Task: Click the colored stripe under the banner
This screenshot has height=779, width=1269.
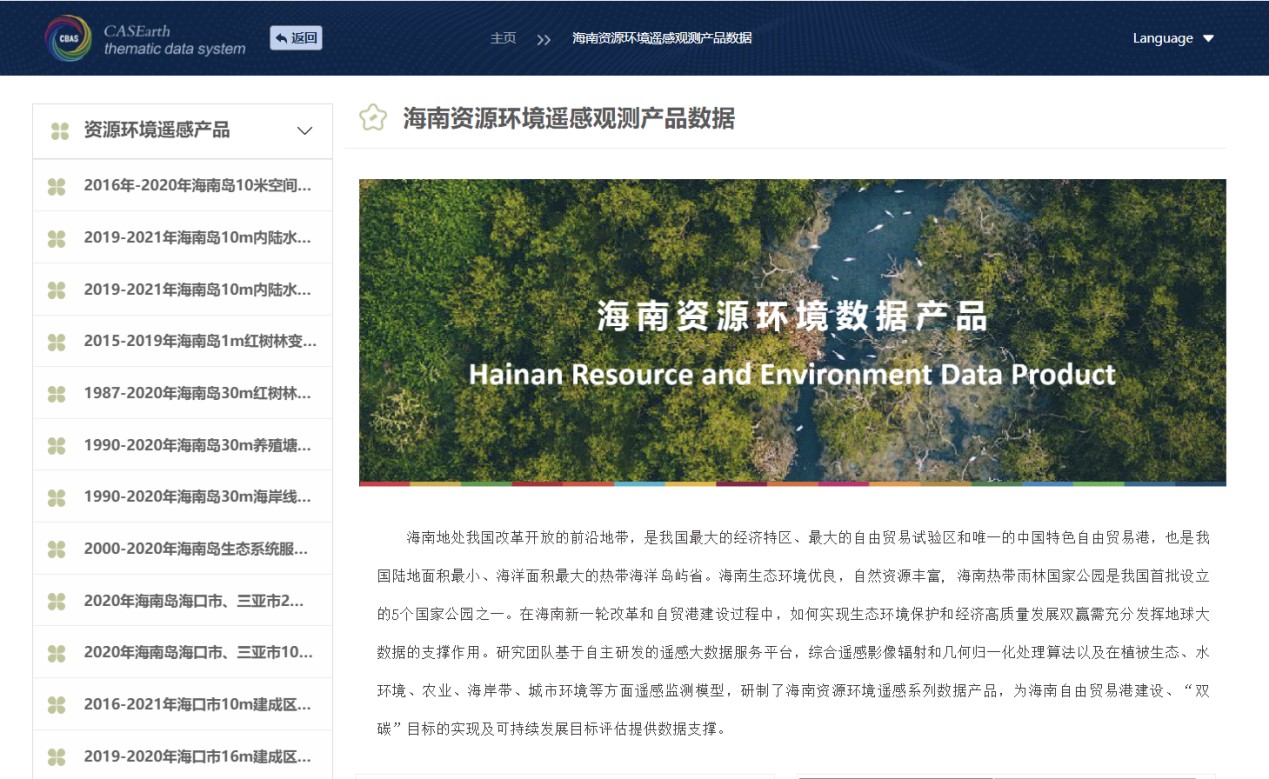Action: point(792,484)
